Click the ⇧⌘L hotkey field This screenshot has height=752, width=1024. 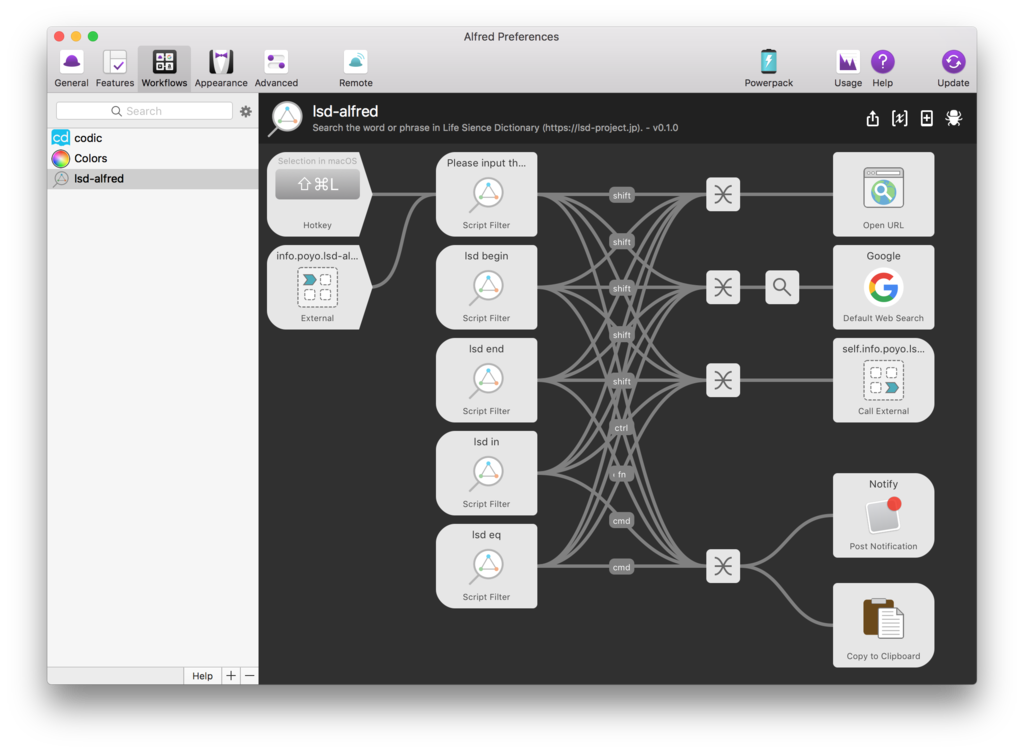(x=317, y=185)
